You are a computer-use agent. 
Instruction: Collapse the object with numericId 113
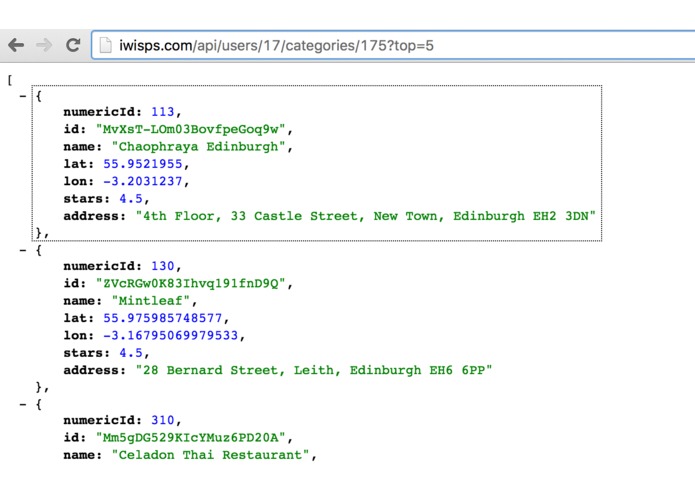click(x=23, y=96)
